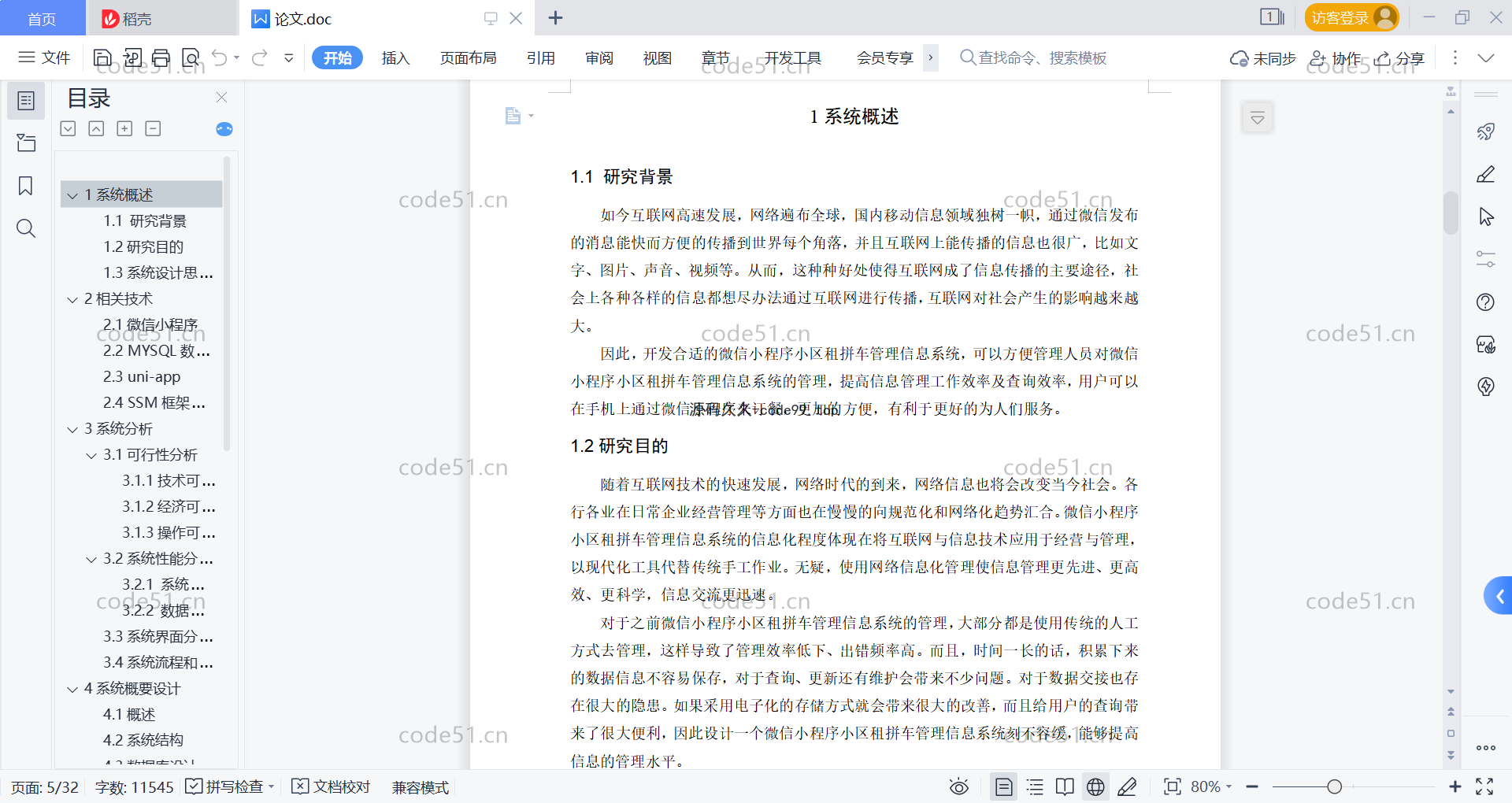Collapse all outline levels using the minus box icon
This screenshot has width=1512, height=803.
(153, 128)
